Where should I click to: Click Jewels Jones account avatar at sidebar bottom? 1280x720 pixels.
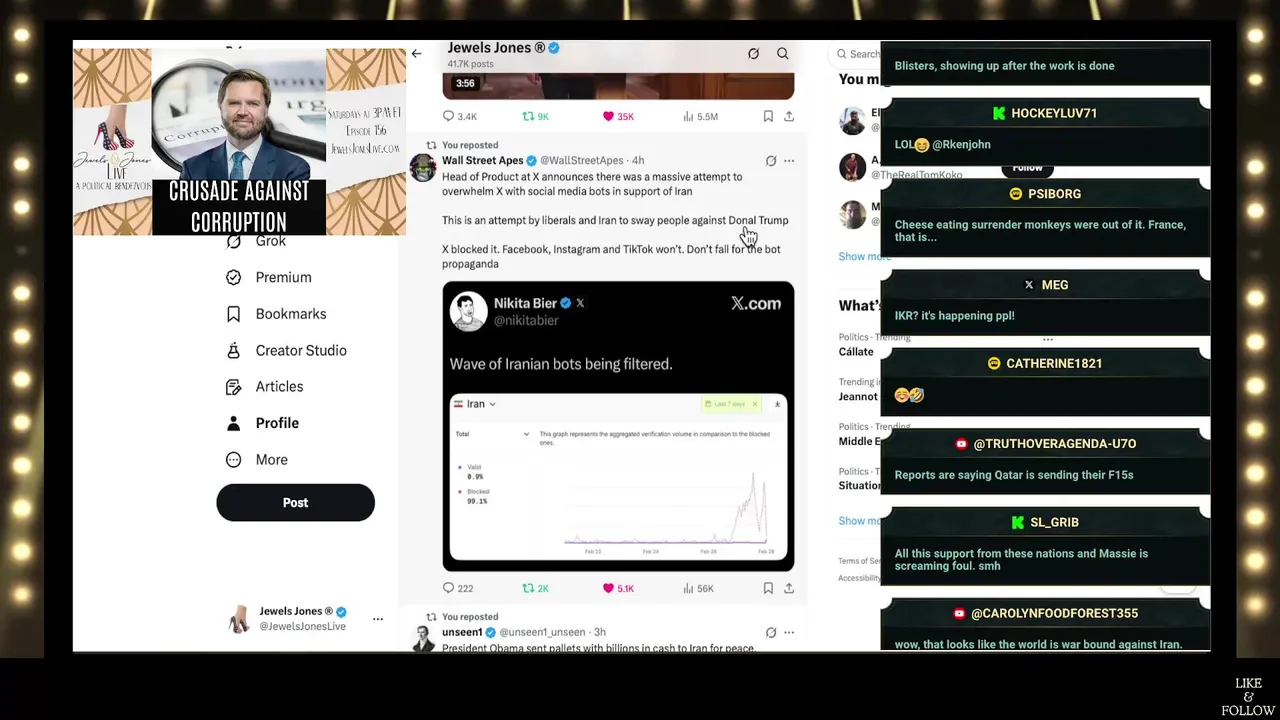pos(239,619)
